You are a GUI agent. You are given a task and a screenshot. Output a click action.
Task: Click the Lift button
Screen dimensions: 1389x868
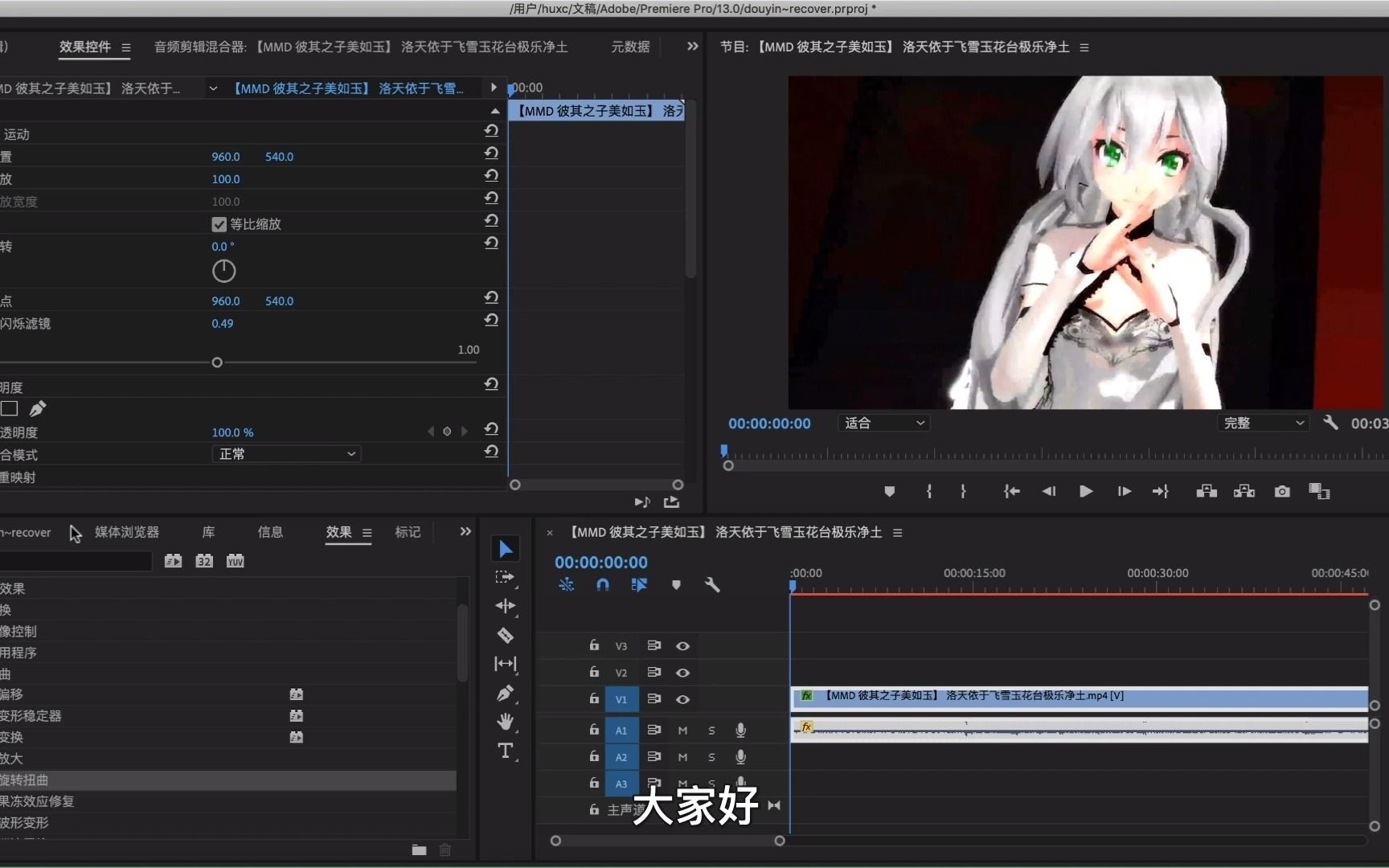pos(1207,491)
